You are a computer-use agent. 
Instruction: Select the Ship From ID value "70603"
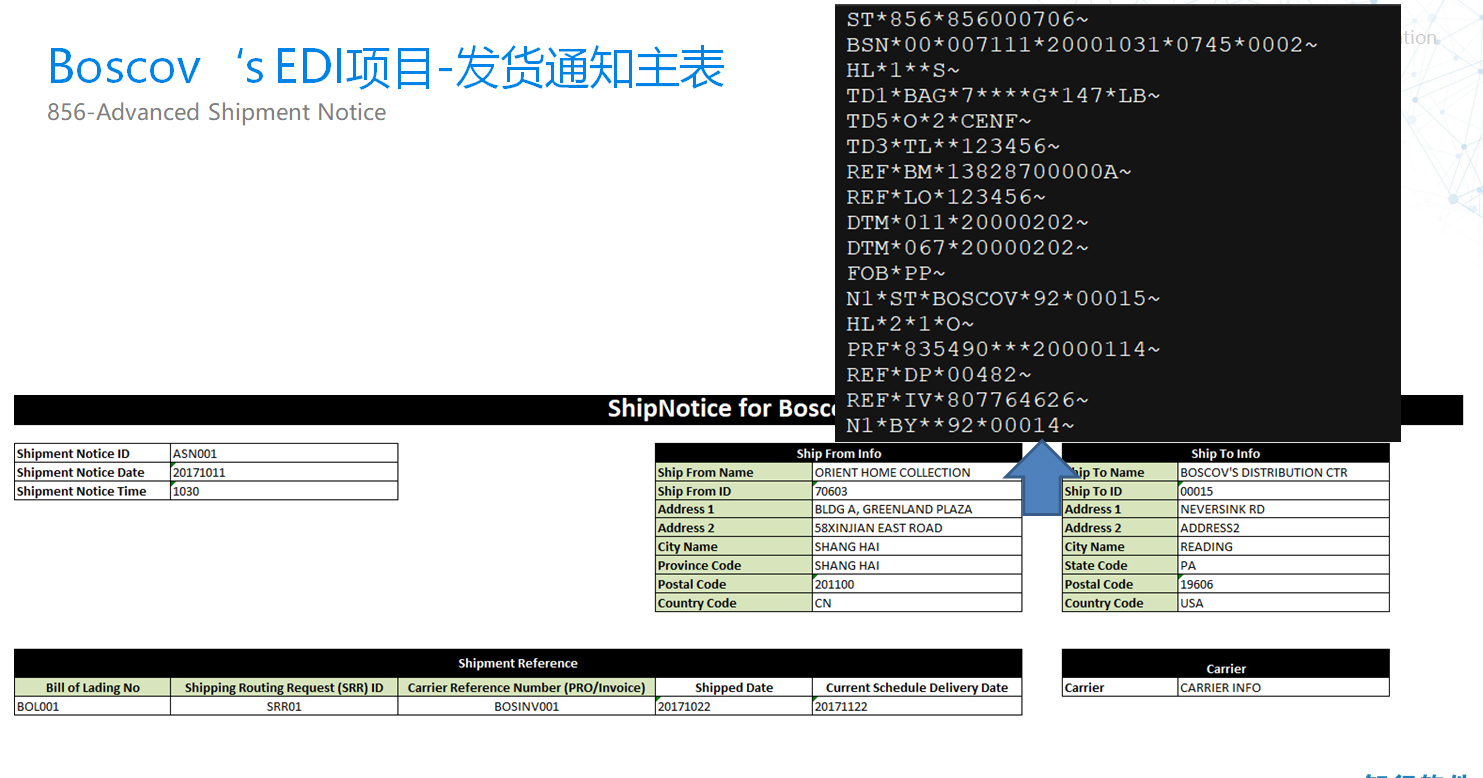click(917, 491)
